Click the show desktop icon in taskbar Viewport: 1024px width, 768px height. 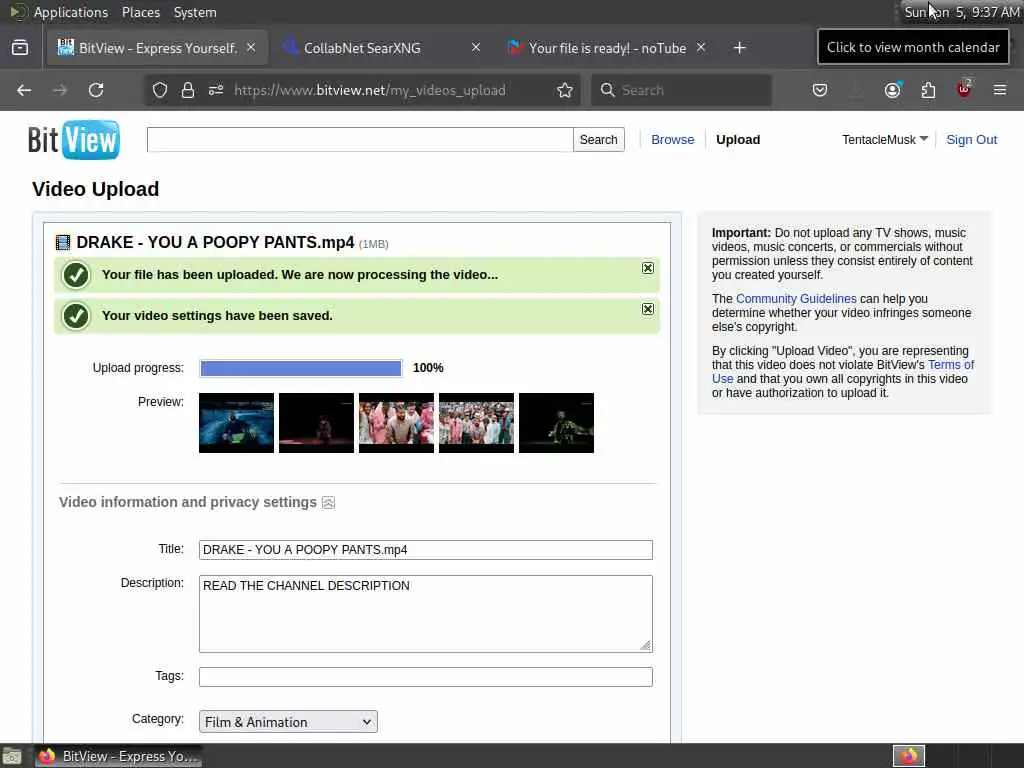point(12,756)
